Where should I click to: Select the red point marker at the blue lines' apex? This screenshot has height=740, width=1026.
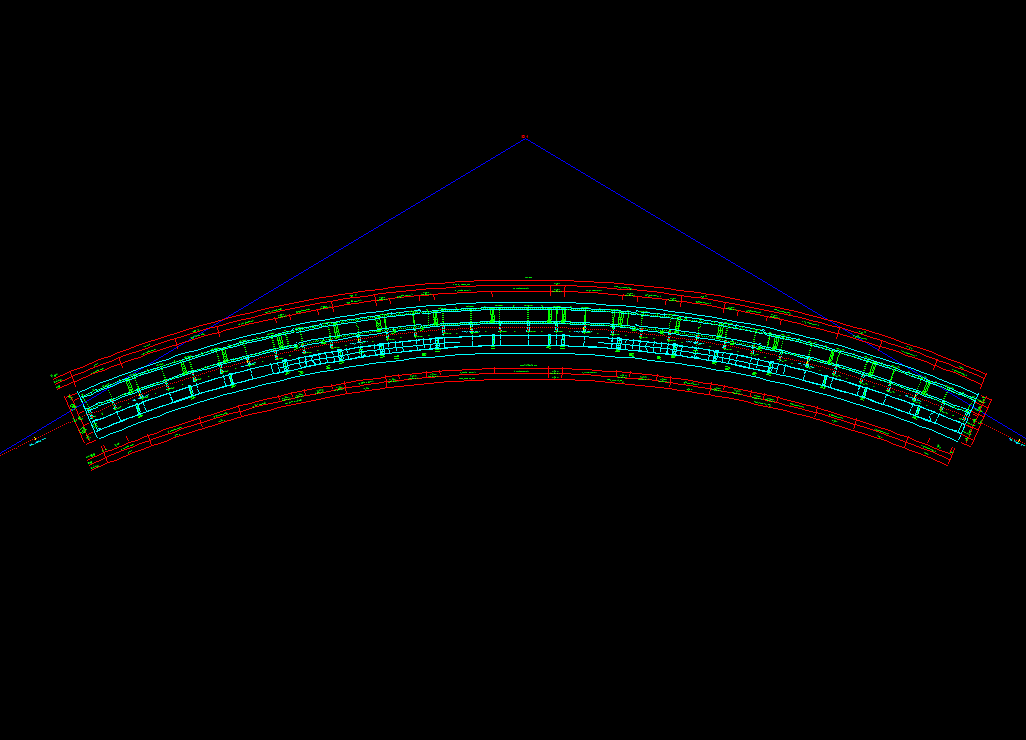point(525,137)
